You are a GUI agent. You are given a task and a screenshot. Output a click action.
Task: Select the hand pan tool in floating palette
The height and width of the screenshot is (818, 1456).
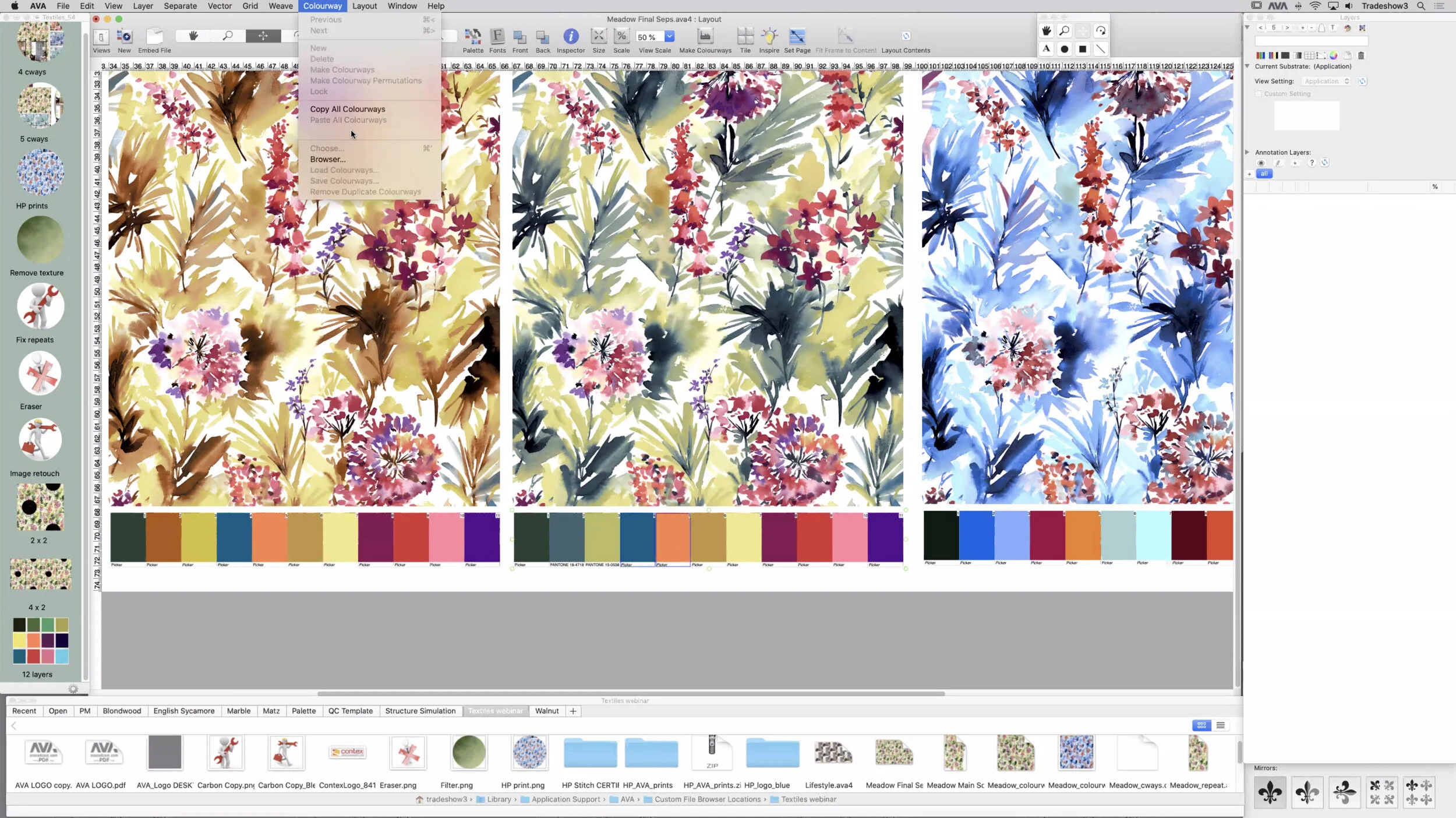(1047, 31)
